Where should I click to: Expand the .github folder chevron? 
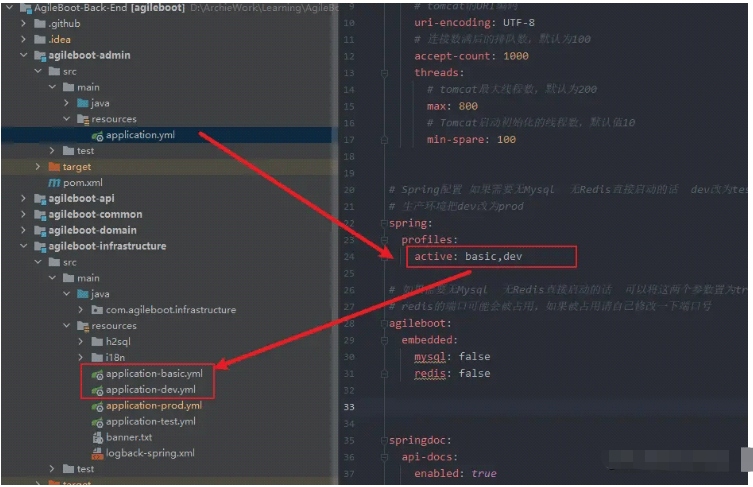[24, 24]
